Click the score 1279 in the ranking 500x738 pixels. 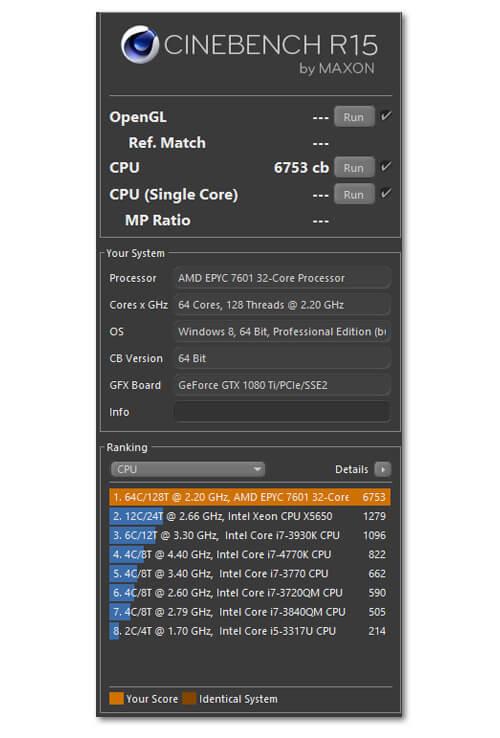pyautogui.click(x=374, y=516)
